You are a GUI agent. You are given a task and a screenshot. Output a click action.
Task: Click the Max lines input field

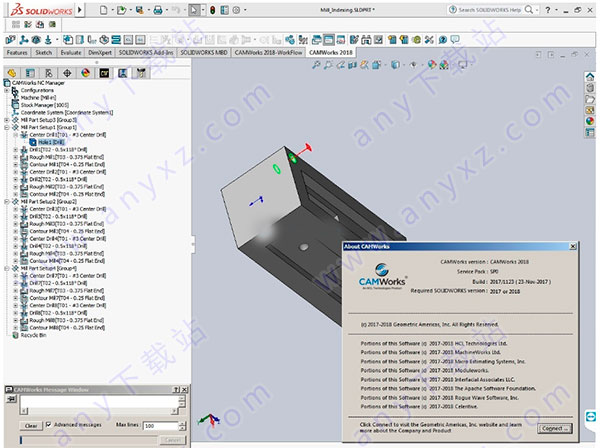[x=160, y=425]
